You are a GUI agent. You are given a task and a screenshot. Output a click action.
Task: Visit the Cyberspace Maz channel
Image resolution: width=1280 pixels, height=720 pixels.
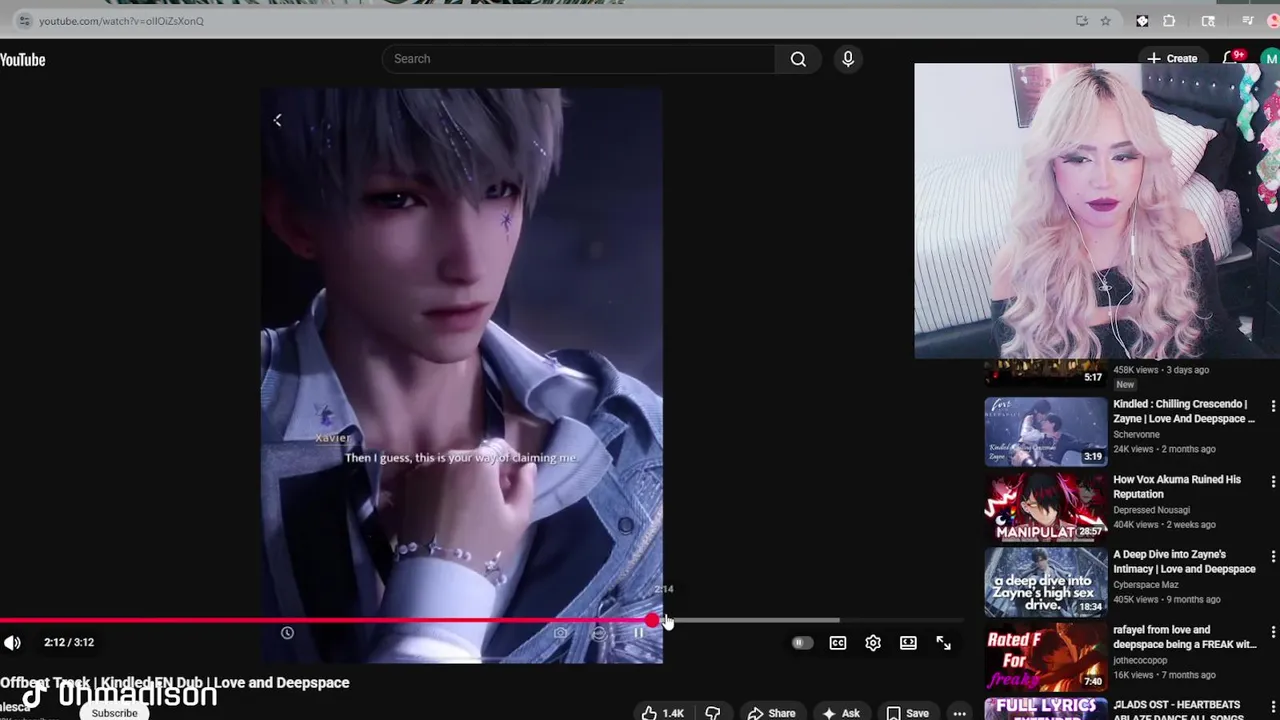1146,585
